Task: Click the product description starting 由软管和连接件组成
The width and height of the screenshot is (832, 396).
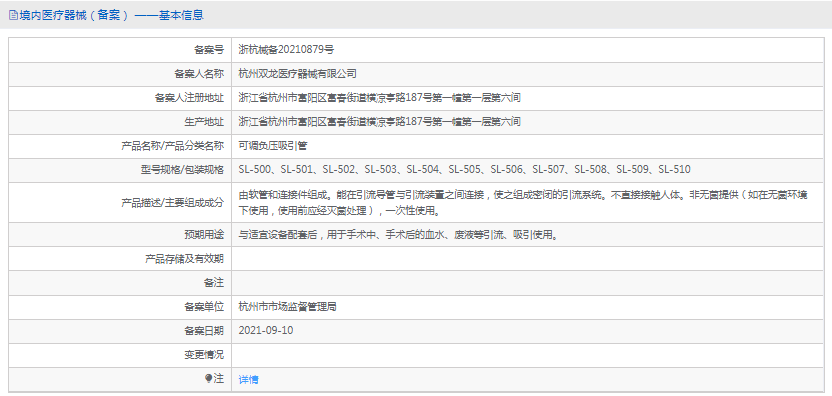Action: click(524, 202)
